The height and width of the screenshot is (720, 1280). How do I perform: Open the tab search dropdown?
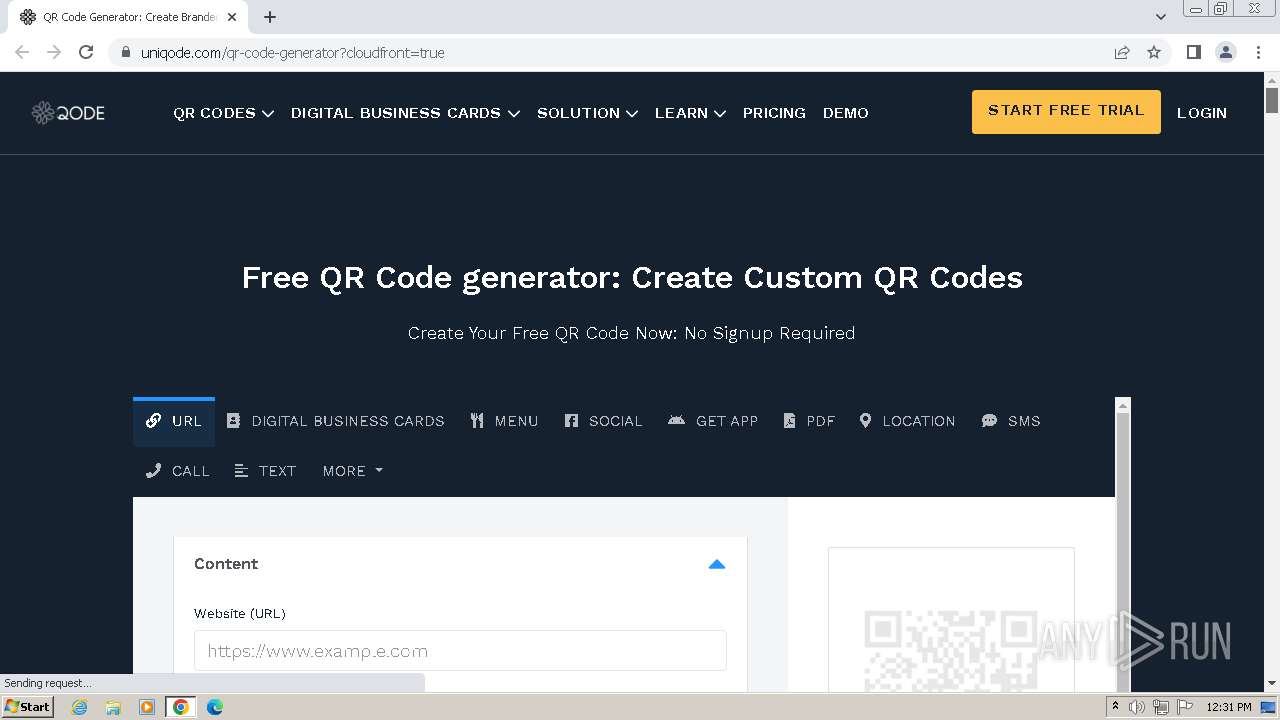tap(1161, 17)
